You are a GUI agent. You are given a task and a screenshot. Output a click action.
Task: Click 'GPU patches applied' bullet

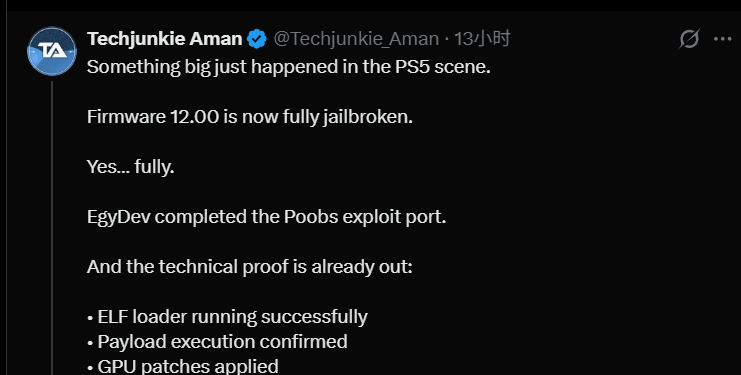click(183, 366)
